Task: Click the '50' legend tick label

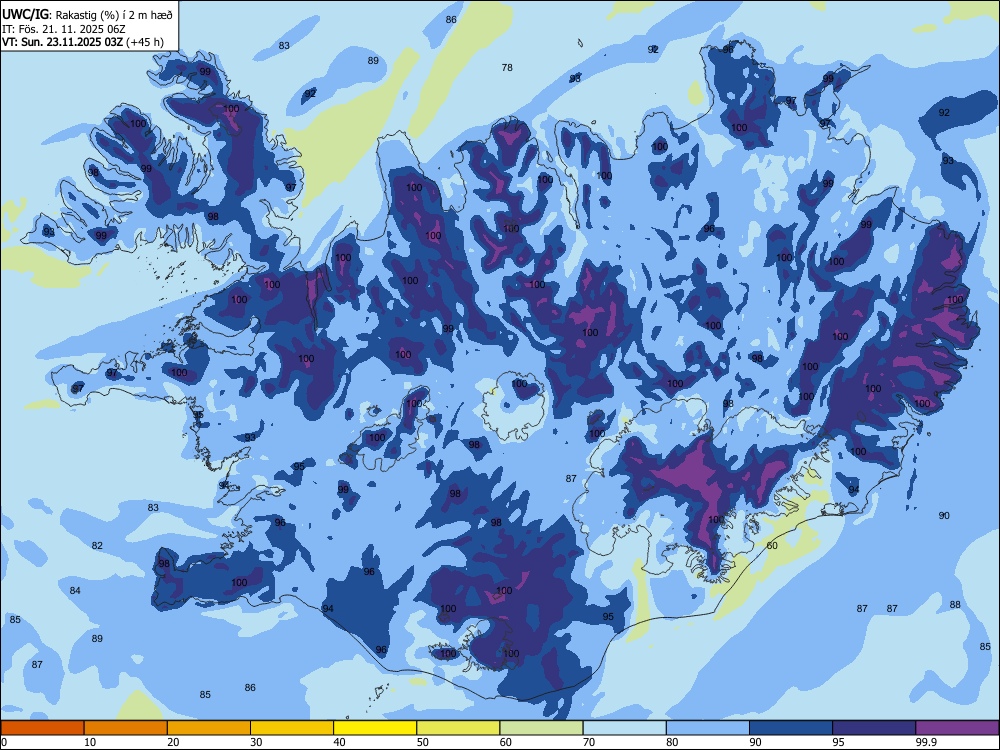Action: pos(423,742)
